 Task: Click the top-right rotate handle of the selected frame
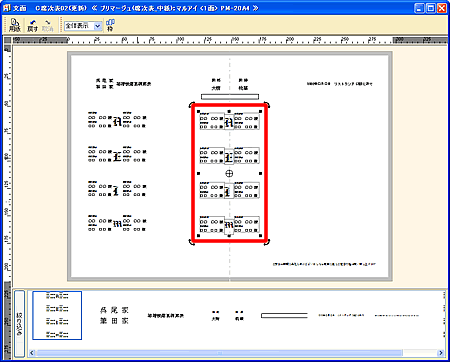(266, 106)
